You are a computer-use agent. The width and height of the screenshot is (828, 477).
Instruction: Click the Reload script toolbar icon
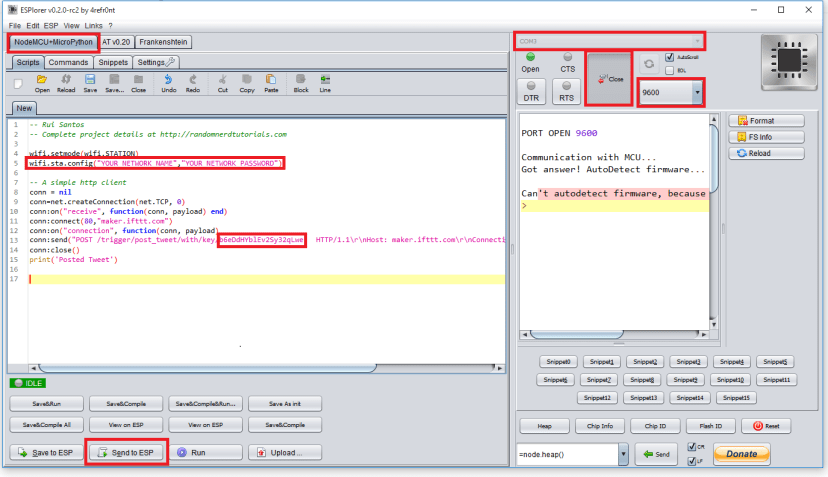click(x=66, y=83)
